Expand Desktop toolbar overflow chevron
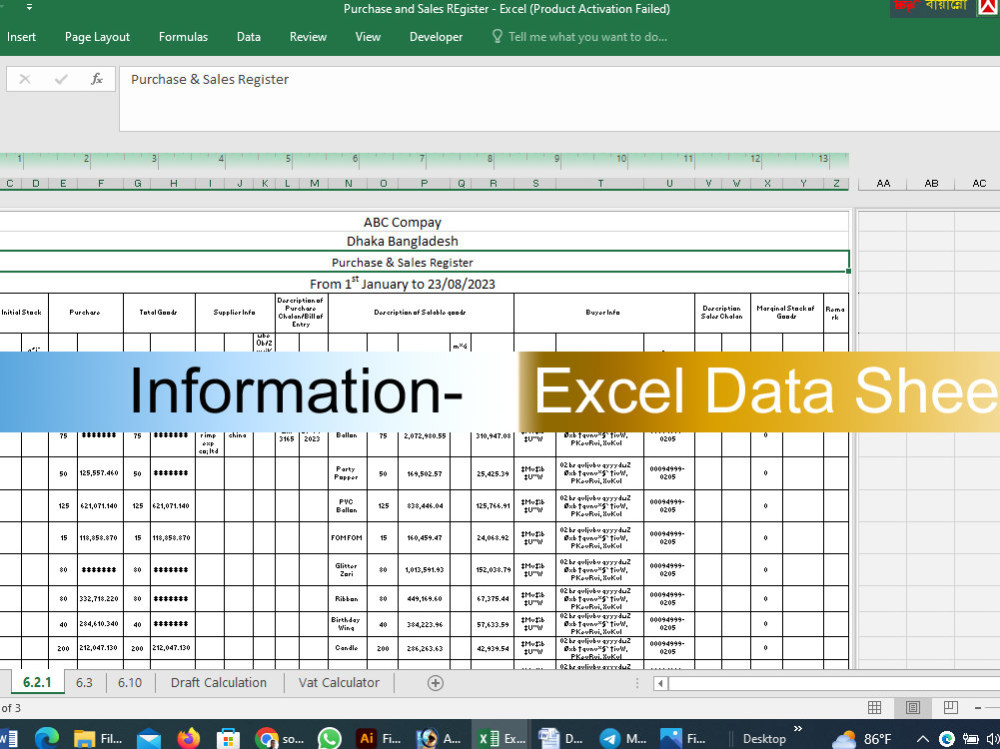This screenshot has height=749, width=1000. [798, 729]
